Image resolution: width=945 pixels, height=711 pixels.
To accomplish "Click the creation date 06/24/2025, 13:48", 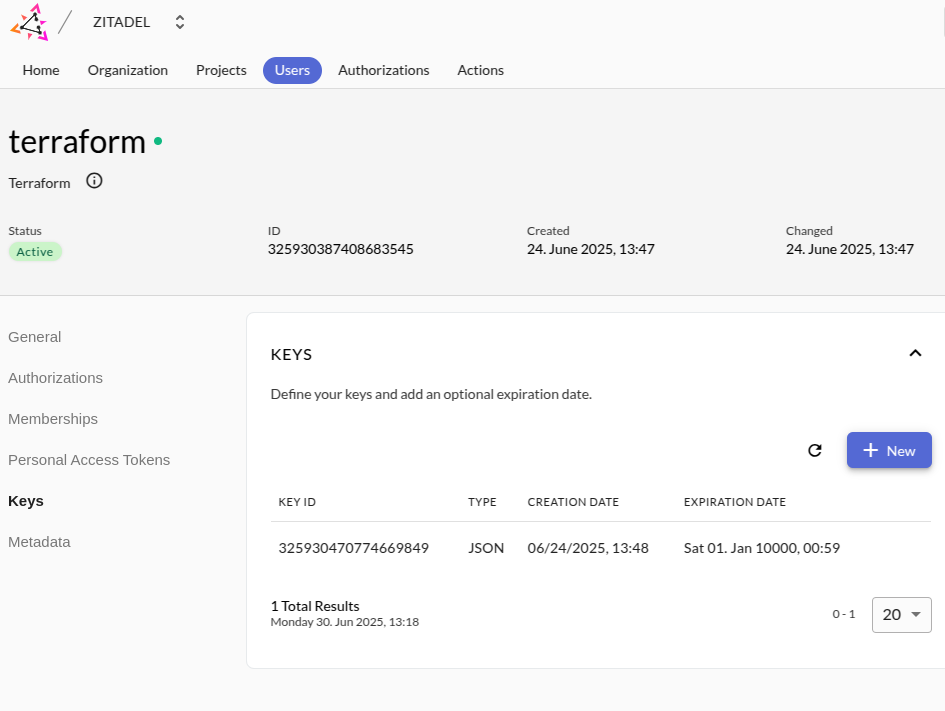I will coord(588,548).
